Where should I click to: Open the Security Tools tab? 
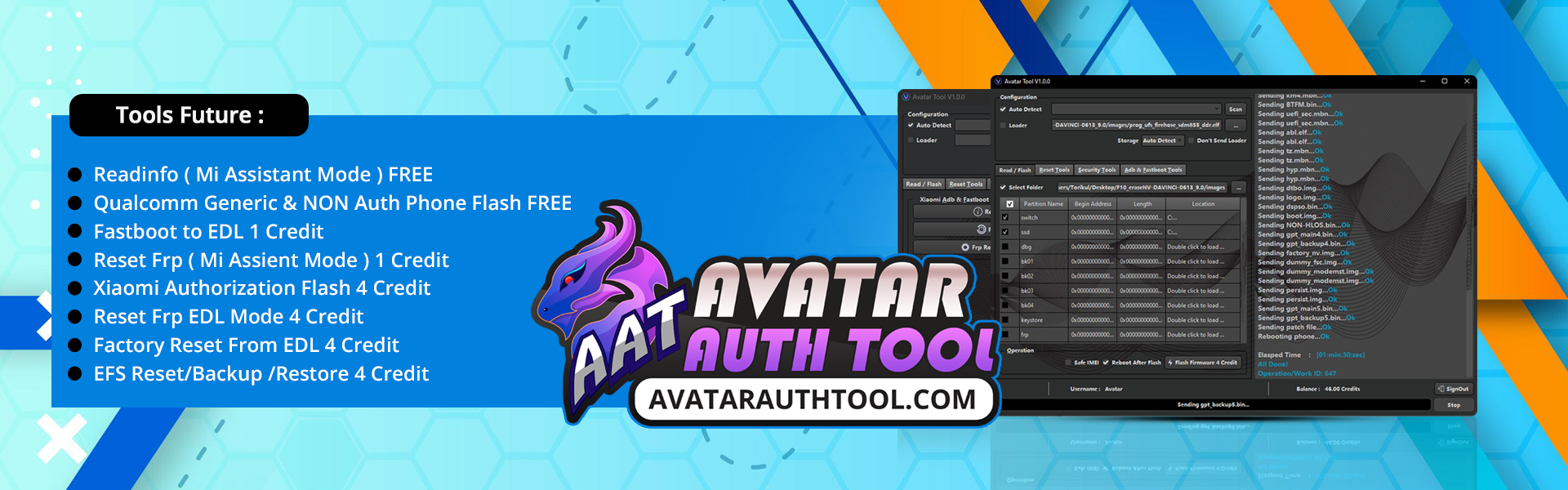click(x=1097, y=170)
